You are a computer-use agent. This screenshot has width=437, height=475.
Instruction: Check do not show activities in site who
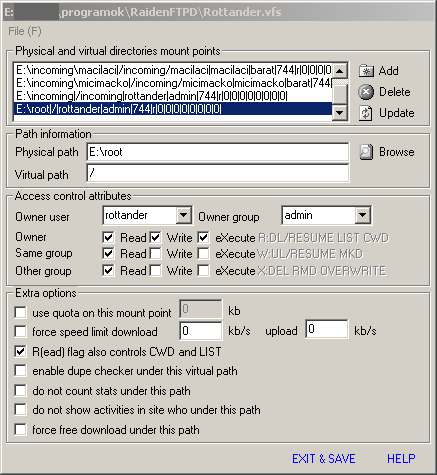pyautogui.click(x=20, y=410)
